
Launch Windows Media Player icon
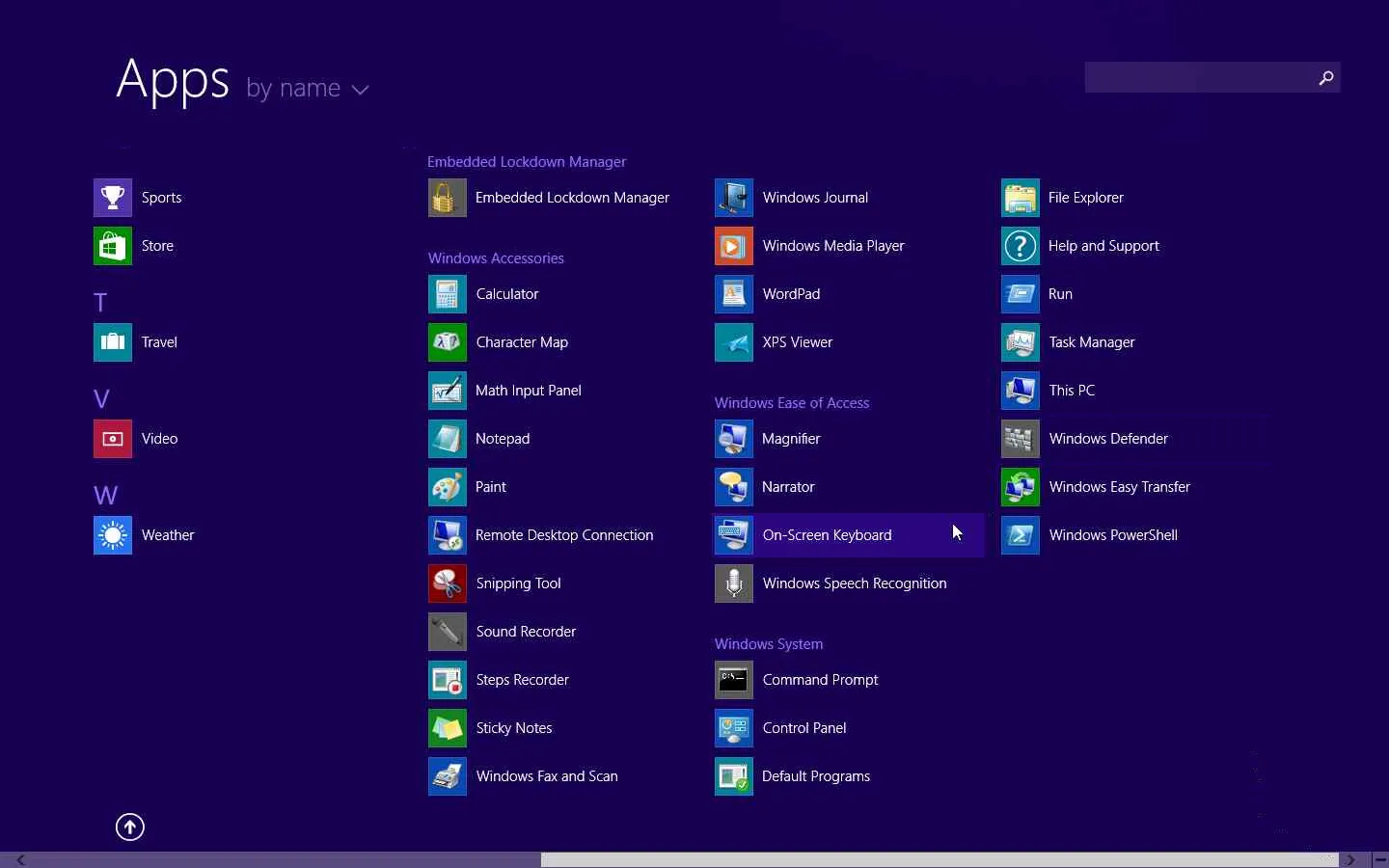(734, 246)
